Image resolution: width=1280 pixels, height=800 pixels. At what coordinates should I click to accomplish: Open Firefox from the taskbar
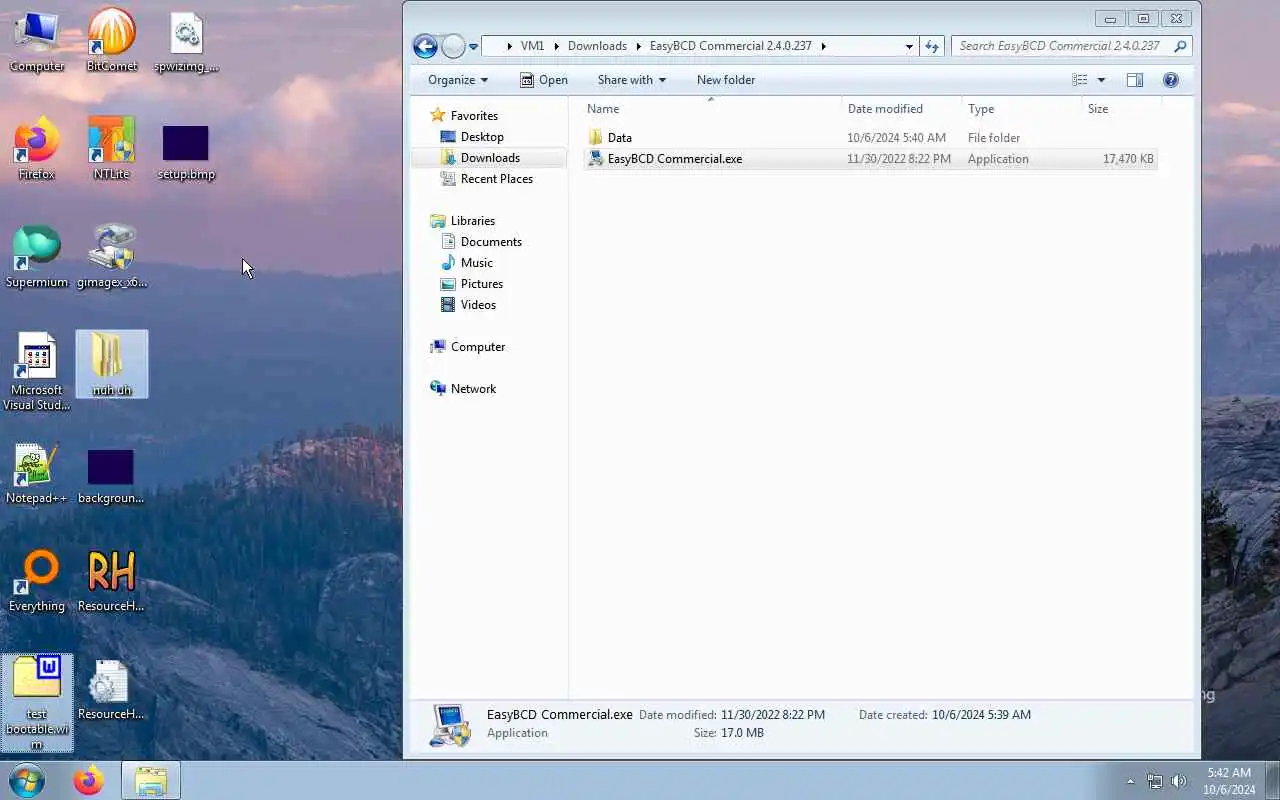[88, 780]
